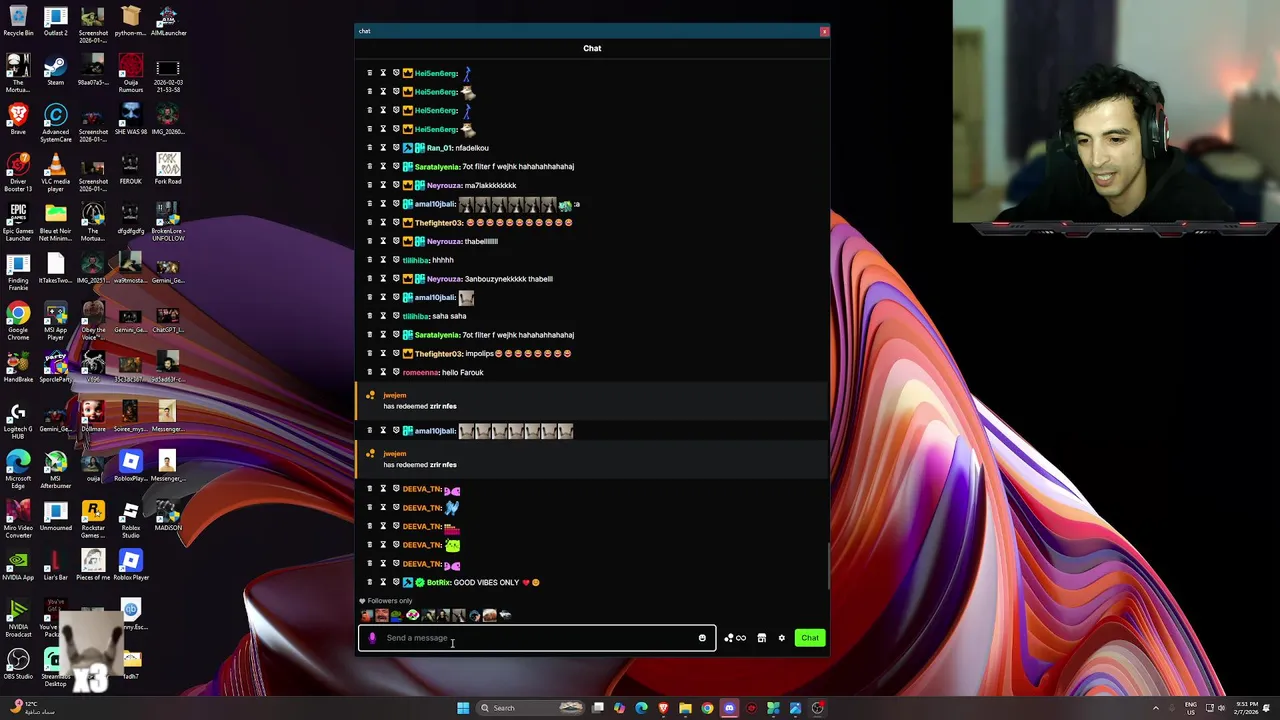The width and height of the screenshot is (1280, 720).
Task: Open the channel points infinity icon
Action: coord(741,638)
